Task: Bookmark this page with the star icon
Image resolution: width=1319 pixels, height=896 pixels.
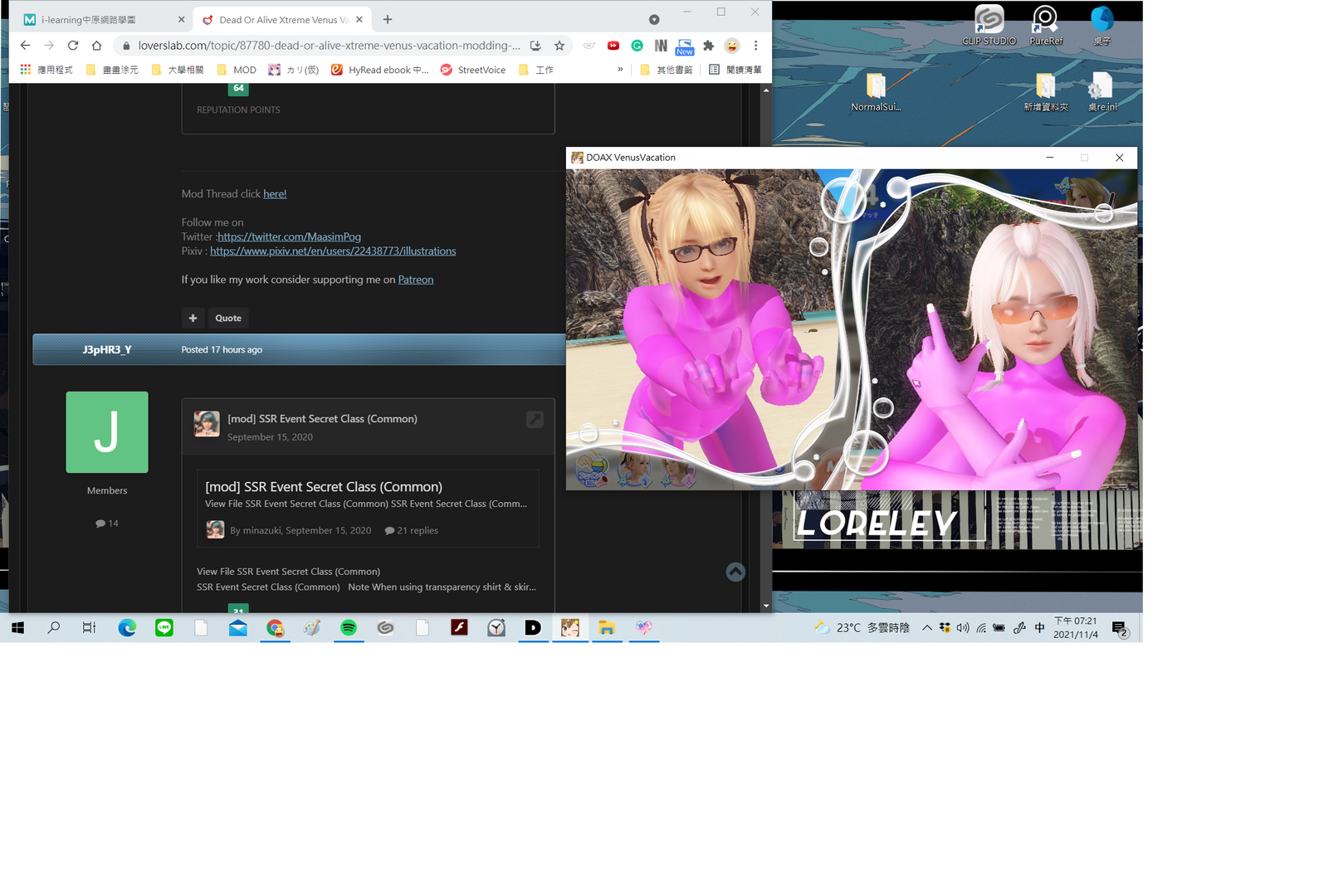Action: [x=559, y=46]
